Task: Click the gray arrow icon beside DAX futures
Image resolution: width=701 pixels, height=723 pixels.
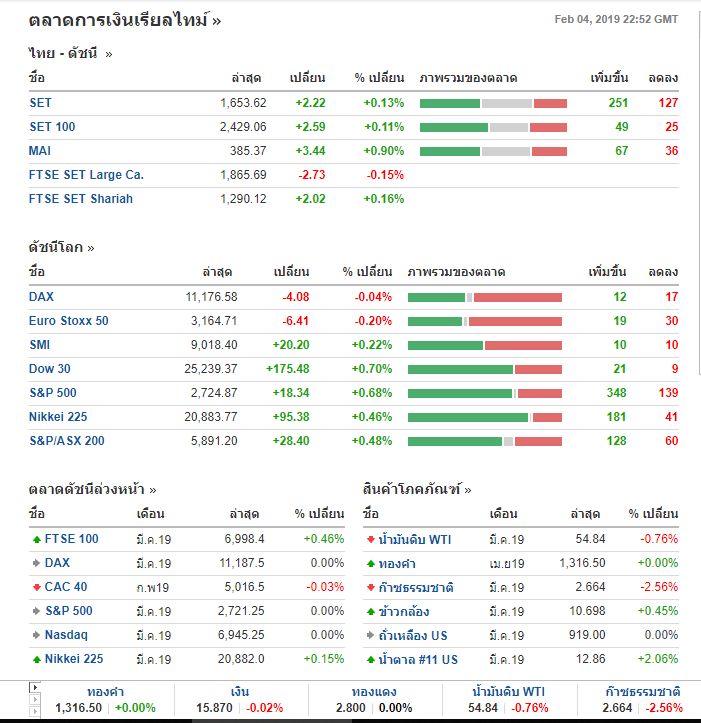Action: (x=37, y=563)
